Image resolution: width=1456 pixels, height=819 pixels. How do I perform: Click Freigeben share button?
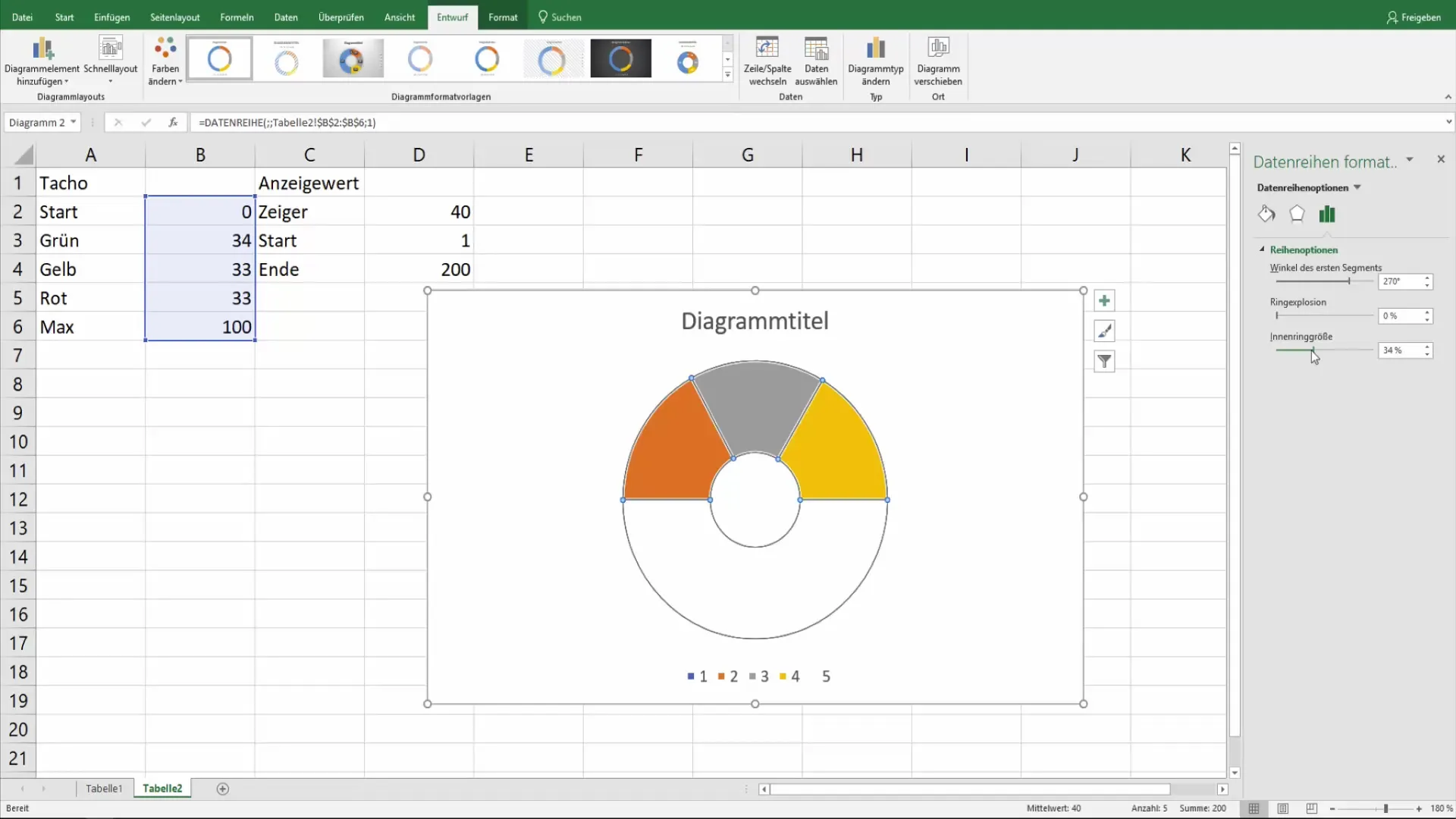(1414, 17)
